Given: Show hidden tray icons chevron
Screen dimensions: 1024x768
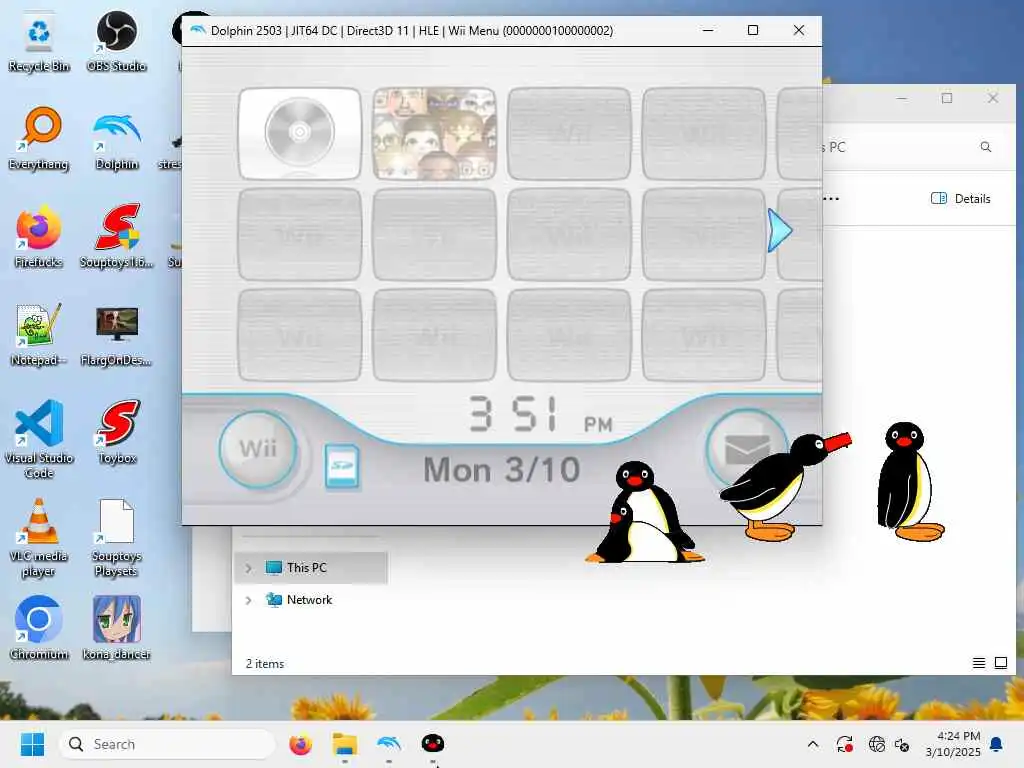Looking at the screenshot, I should [813, 744].
